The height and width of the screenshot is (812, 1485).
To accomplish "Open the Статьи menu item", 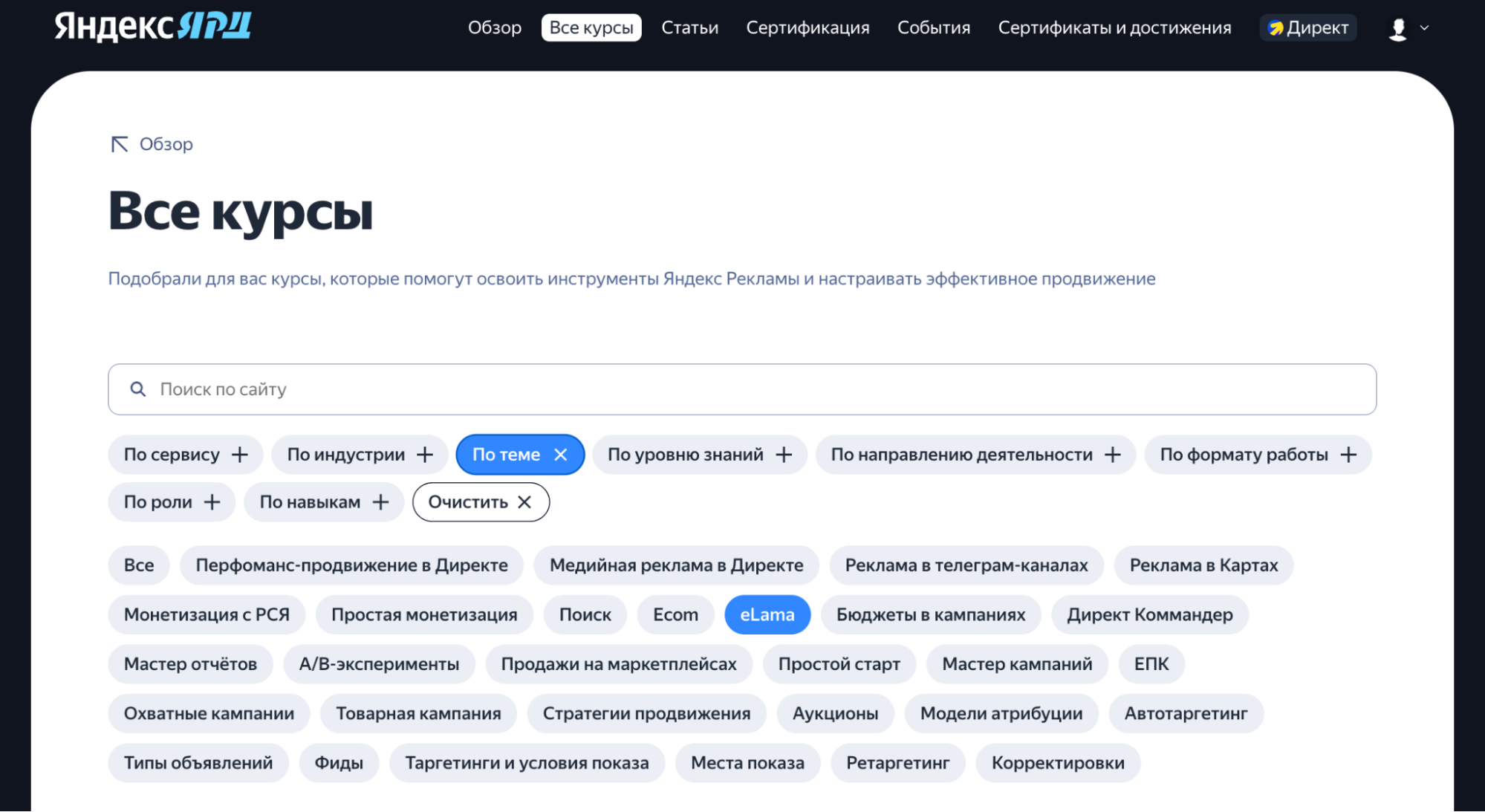I will tap(689, 27).
